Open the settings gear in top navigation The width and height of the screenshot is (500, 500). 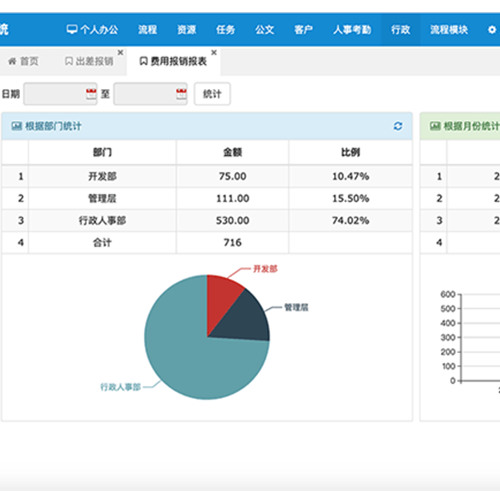(x=492, y=30)
